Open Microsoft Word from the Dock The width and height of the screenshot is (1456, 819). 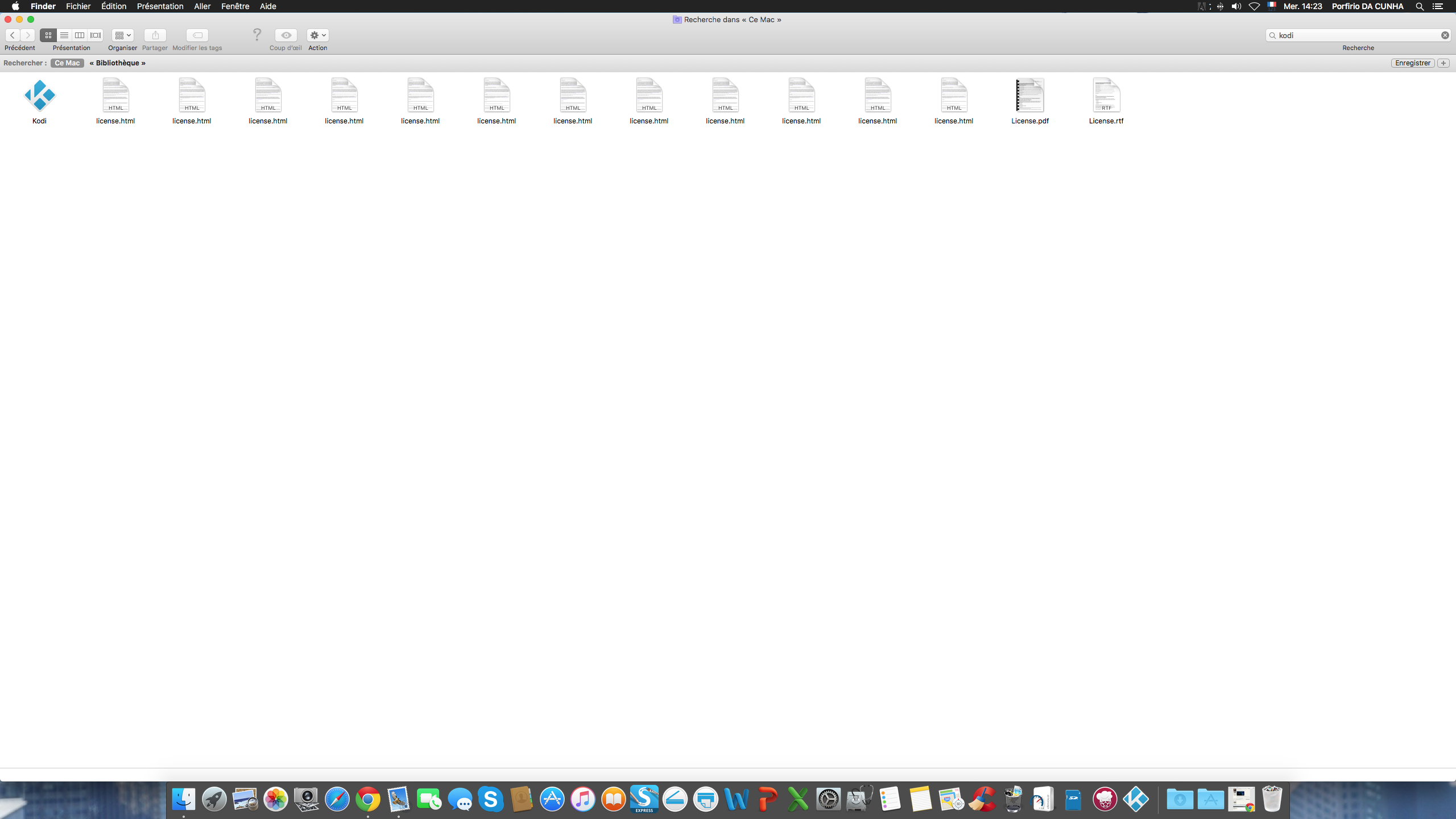(737, 799)
